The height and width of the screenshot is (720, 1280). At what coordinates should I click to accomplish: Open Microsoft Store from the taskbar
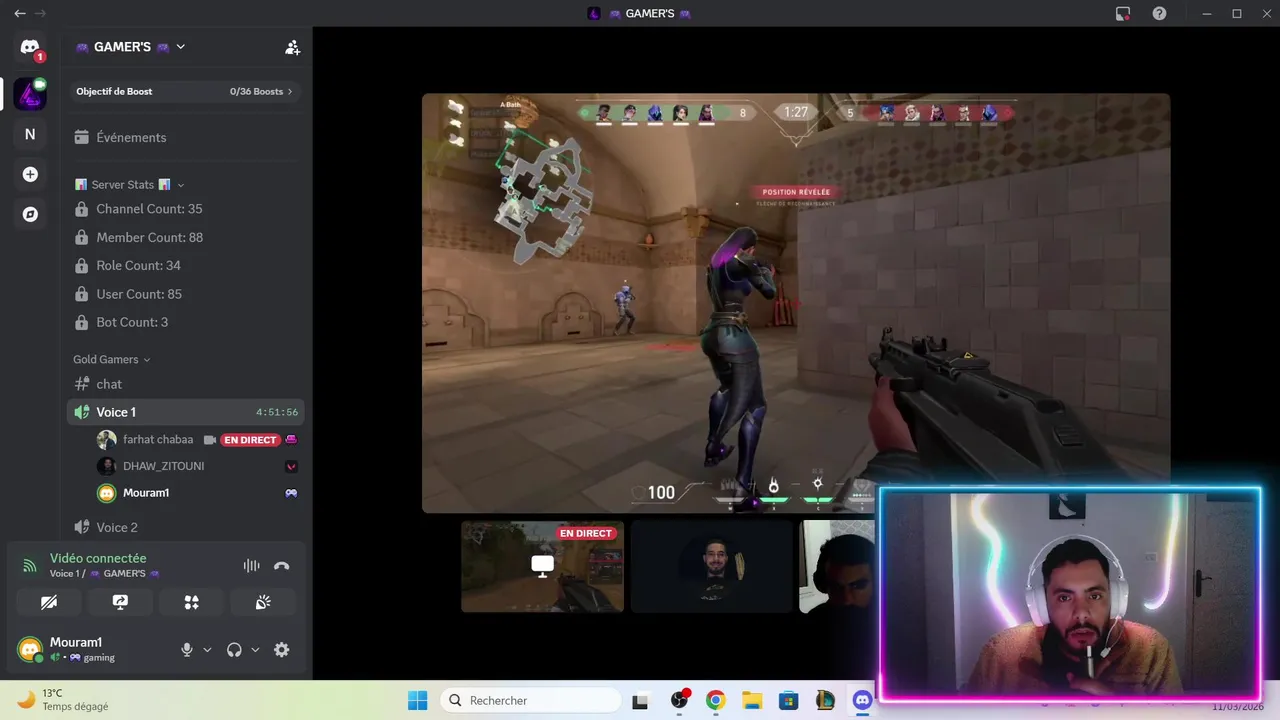(789, 700)
